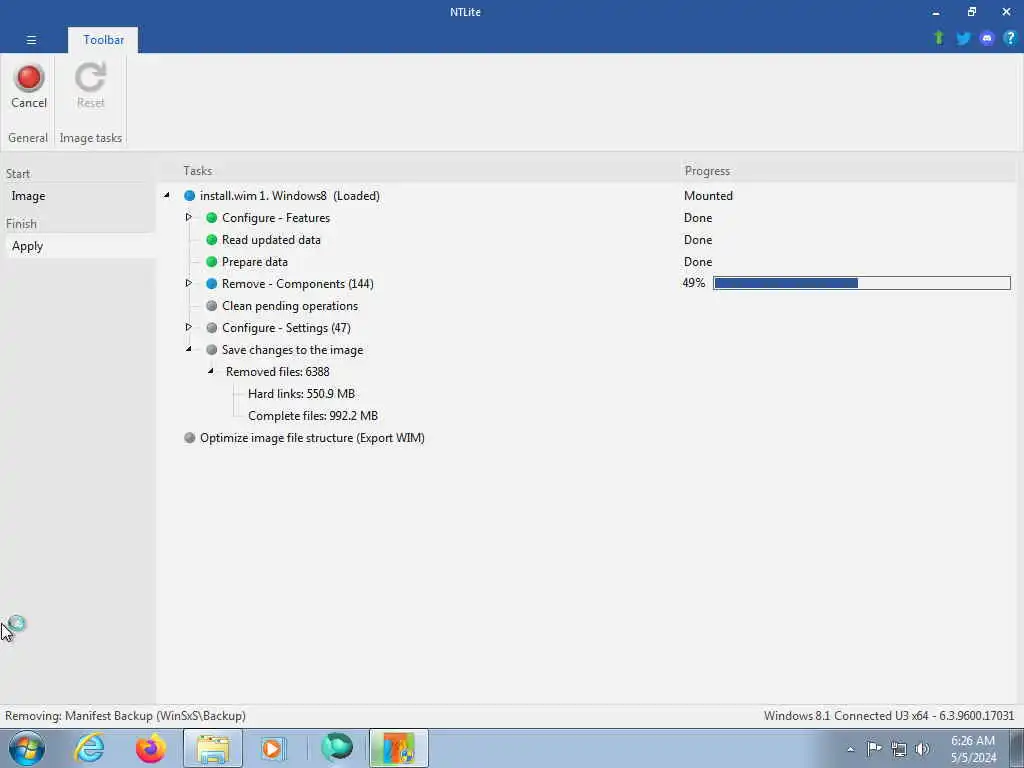Click the 49% progress bar
Viewport: 1024px width, 768px height.
click(861, 283)
